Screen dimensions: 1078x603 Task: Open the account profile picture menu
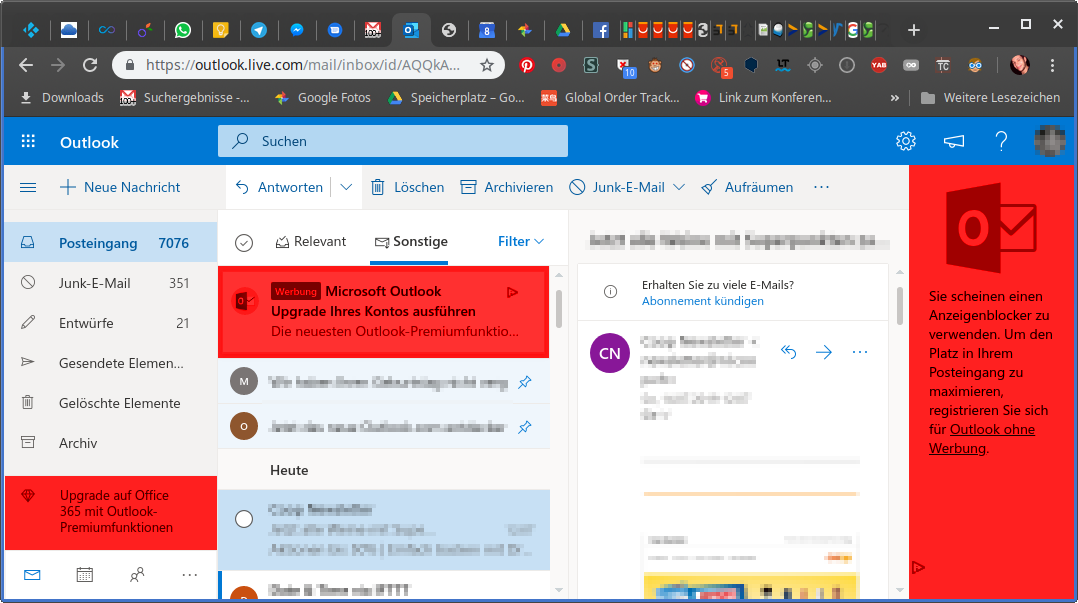click(x=1049, y=141)
